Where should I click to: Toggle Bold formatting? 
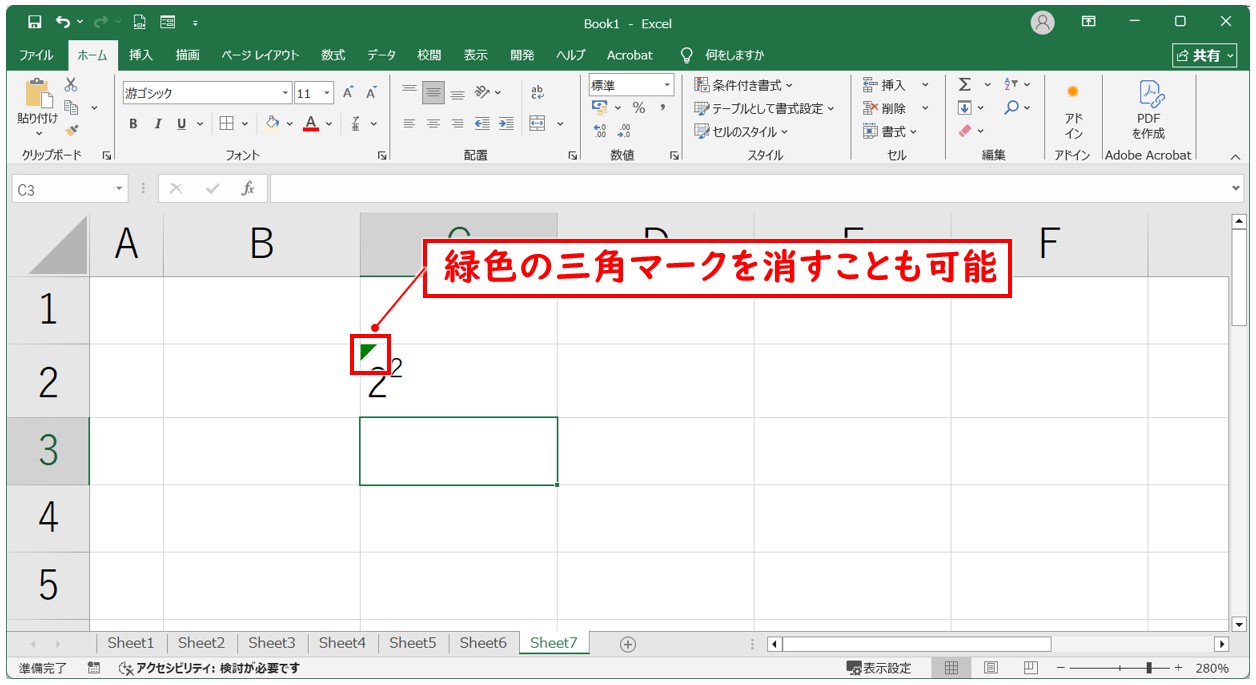click(133, 124)
